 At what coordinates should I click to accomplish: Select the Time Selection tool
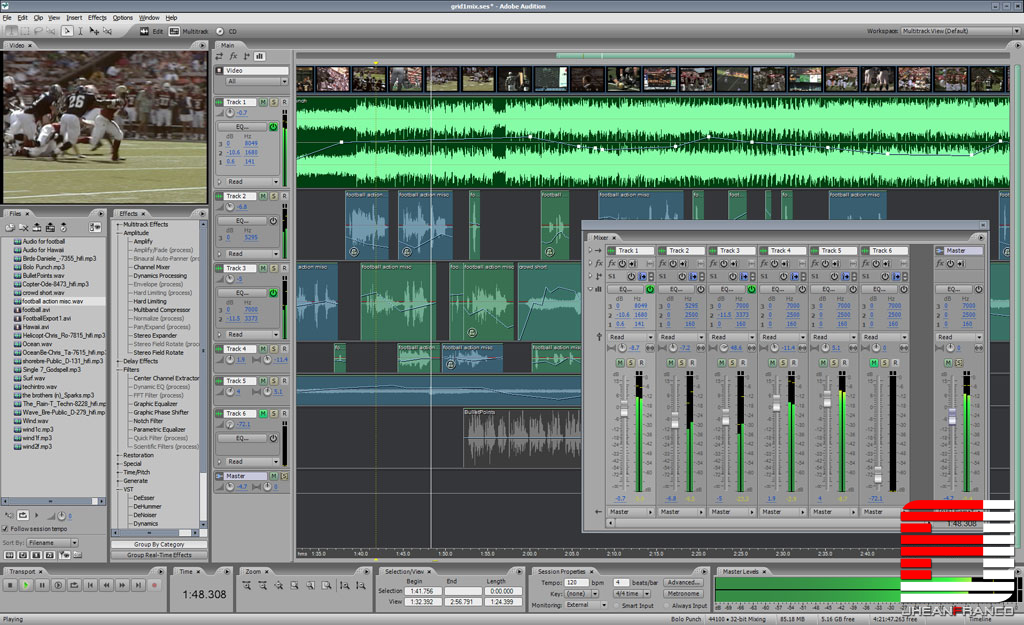[x=80, y=32]
